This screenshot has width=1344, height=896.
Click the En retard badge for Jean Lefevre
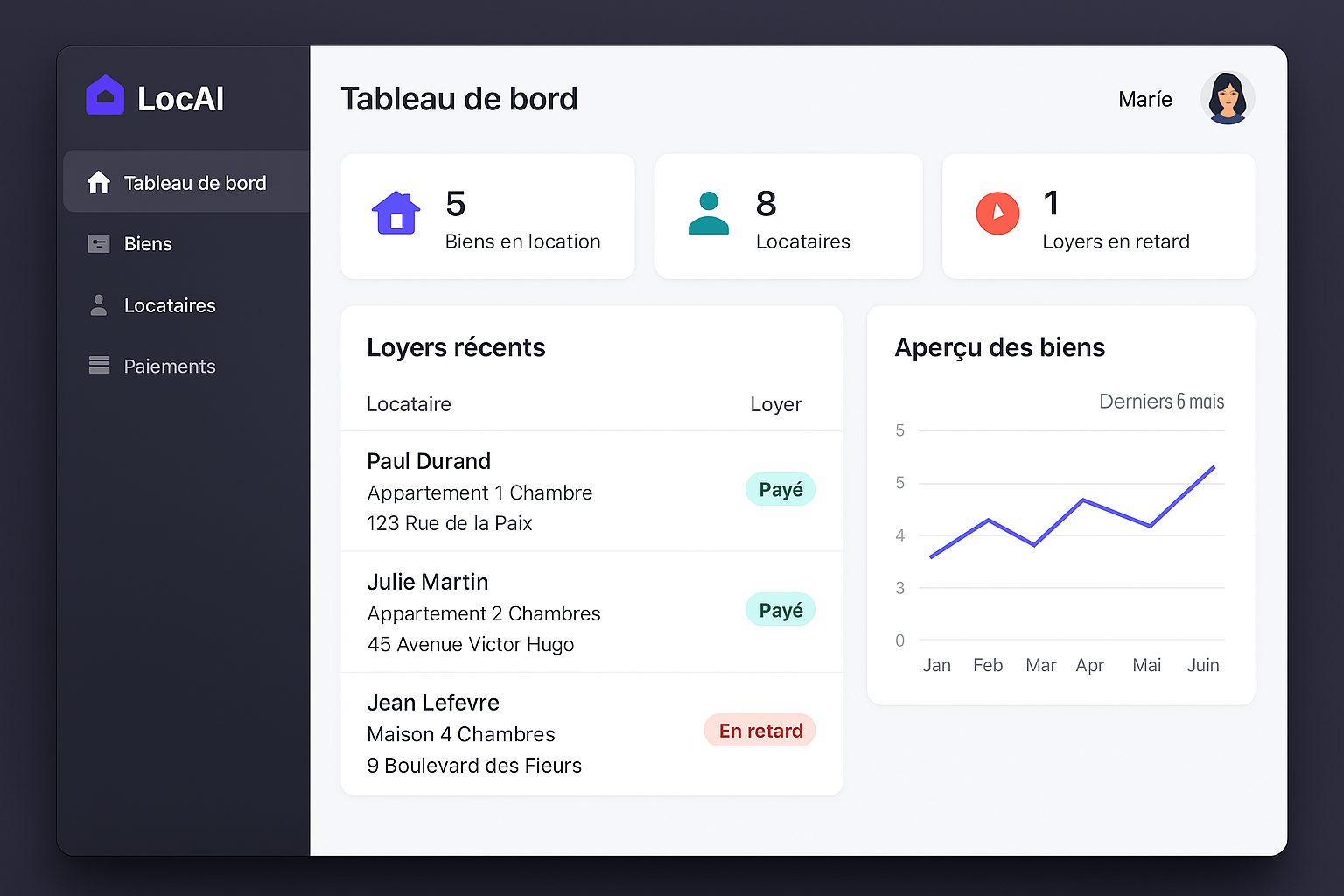pyautogui.click(x=759, y=731)
